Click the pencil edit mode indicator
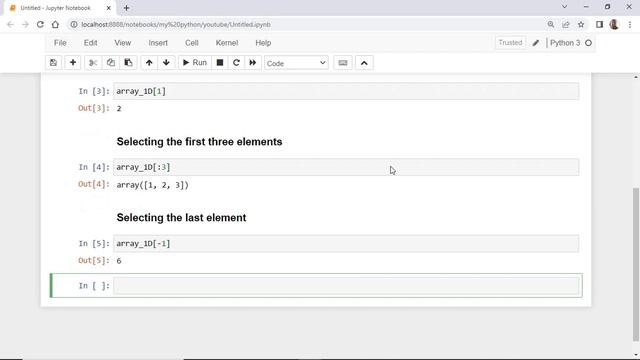 pos(536,43)
